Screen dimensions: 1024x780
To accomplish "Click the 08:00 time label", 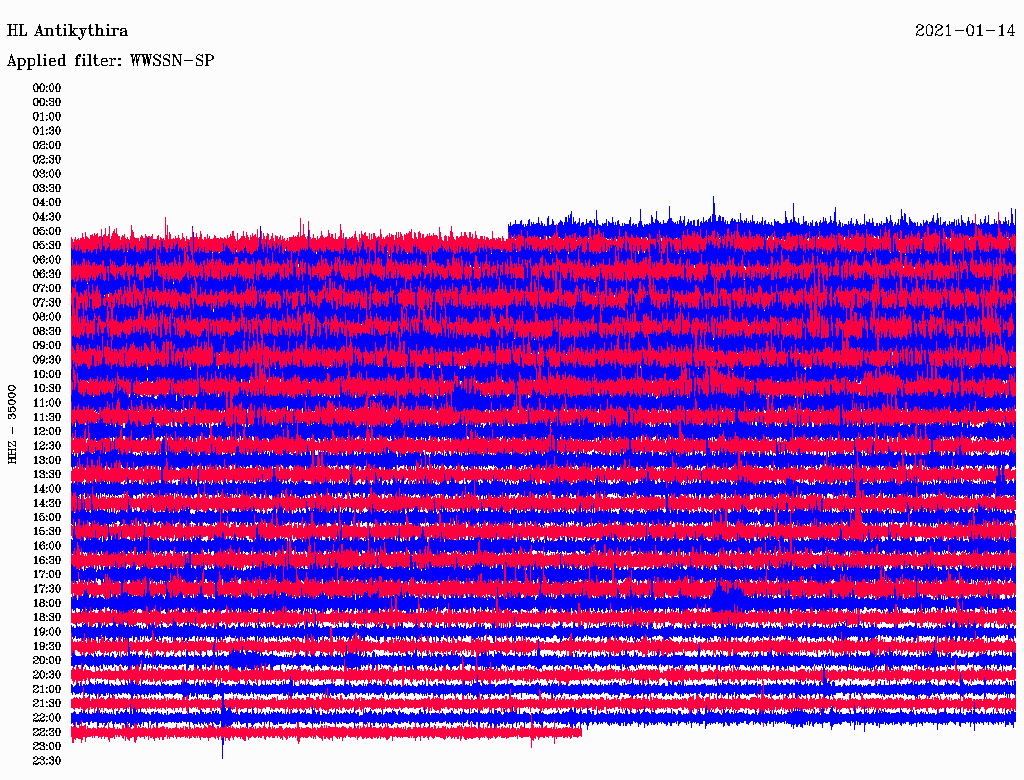I will click(47, 317).
